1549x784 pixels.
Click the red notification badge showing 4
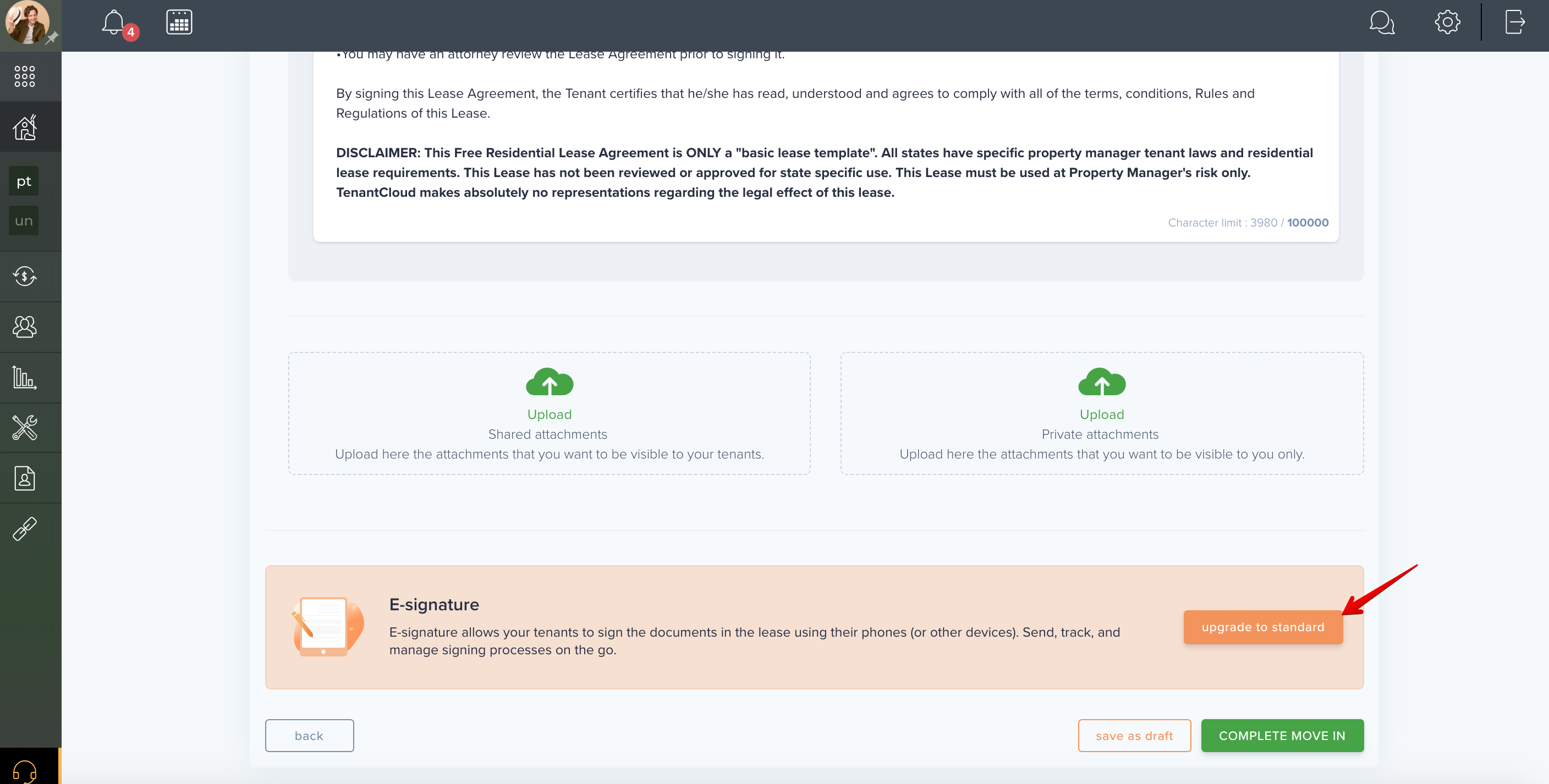[x=130, y=32]
